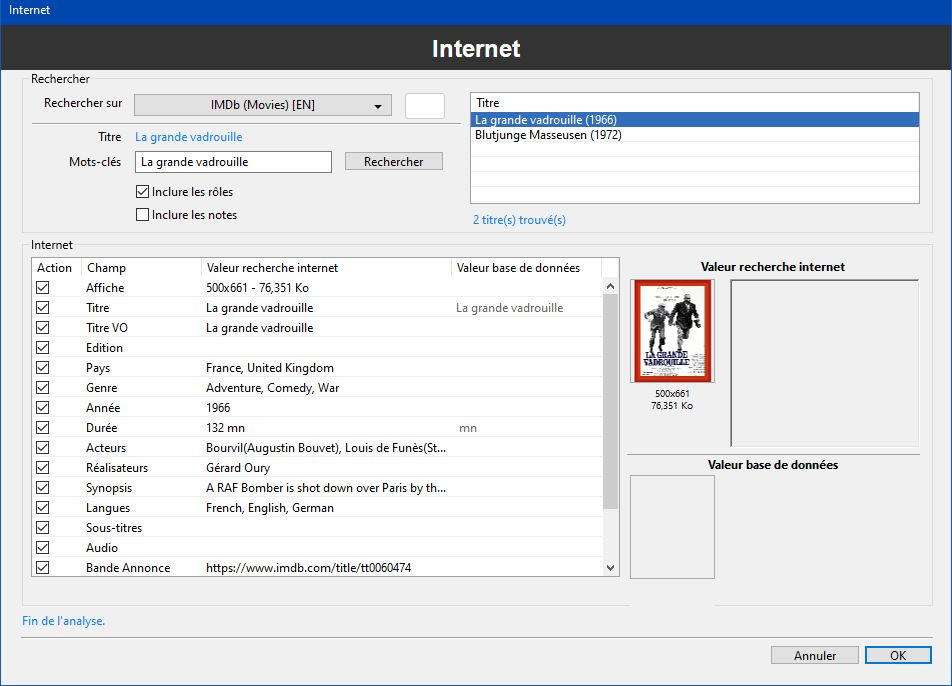Screen dimensions: 952x686
Task: Click the Mots-clés keyword input field
Action: (x=233, y=162)
